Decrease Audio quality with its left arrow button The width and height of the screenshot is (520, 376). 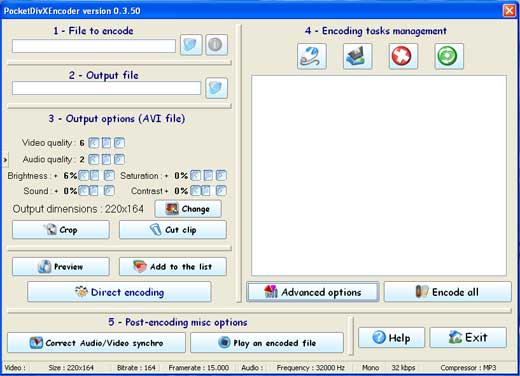click(93, 159)
